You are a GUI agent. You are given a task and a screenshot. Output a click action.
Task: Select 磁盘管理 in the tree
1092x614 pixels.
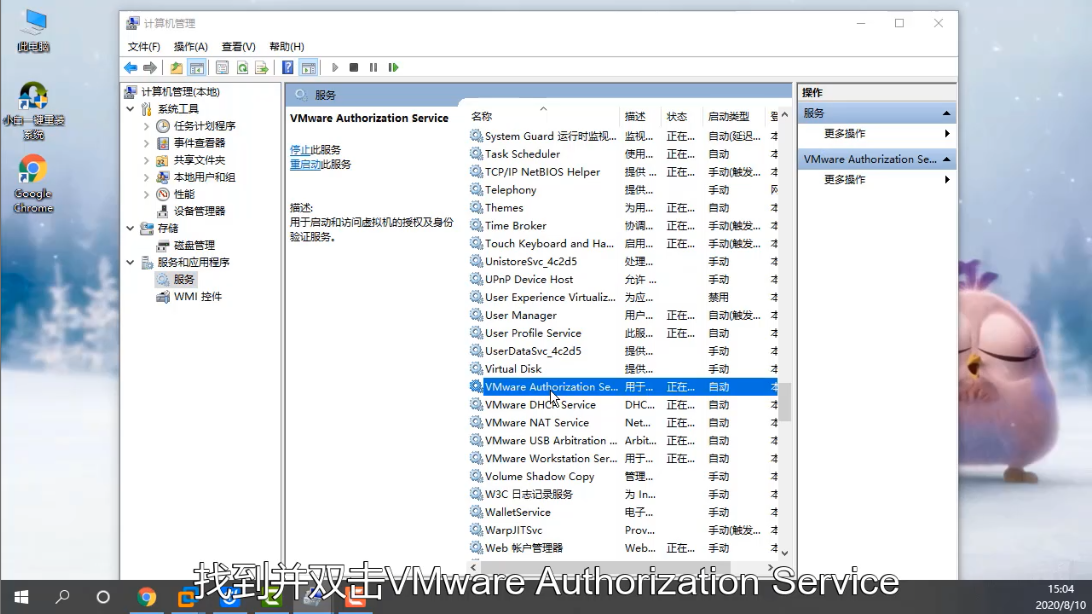(x=194, y=245)
